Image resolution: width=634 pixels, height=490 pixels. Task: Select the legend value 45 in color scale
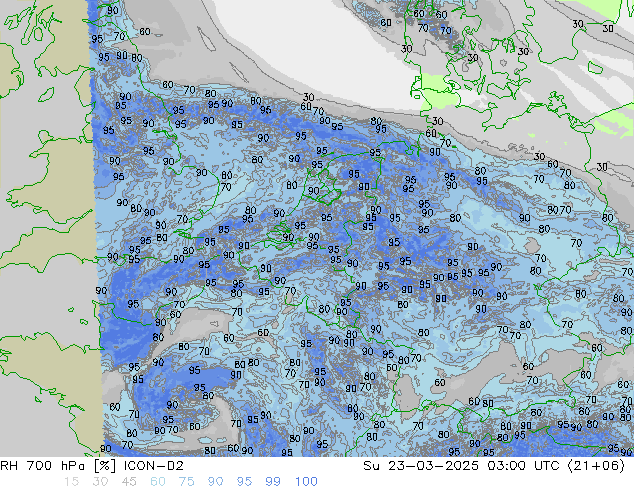click(x=129, y=482)
